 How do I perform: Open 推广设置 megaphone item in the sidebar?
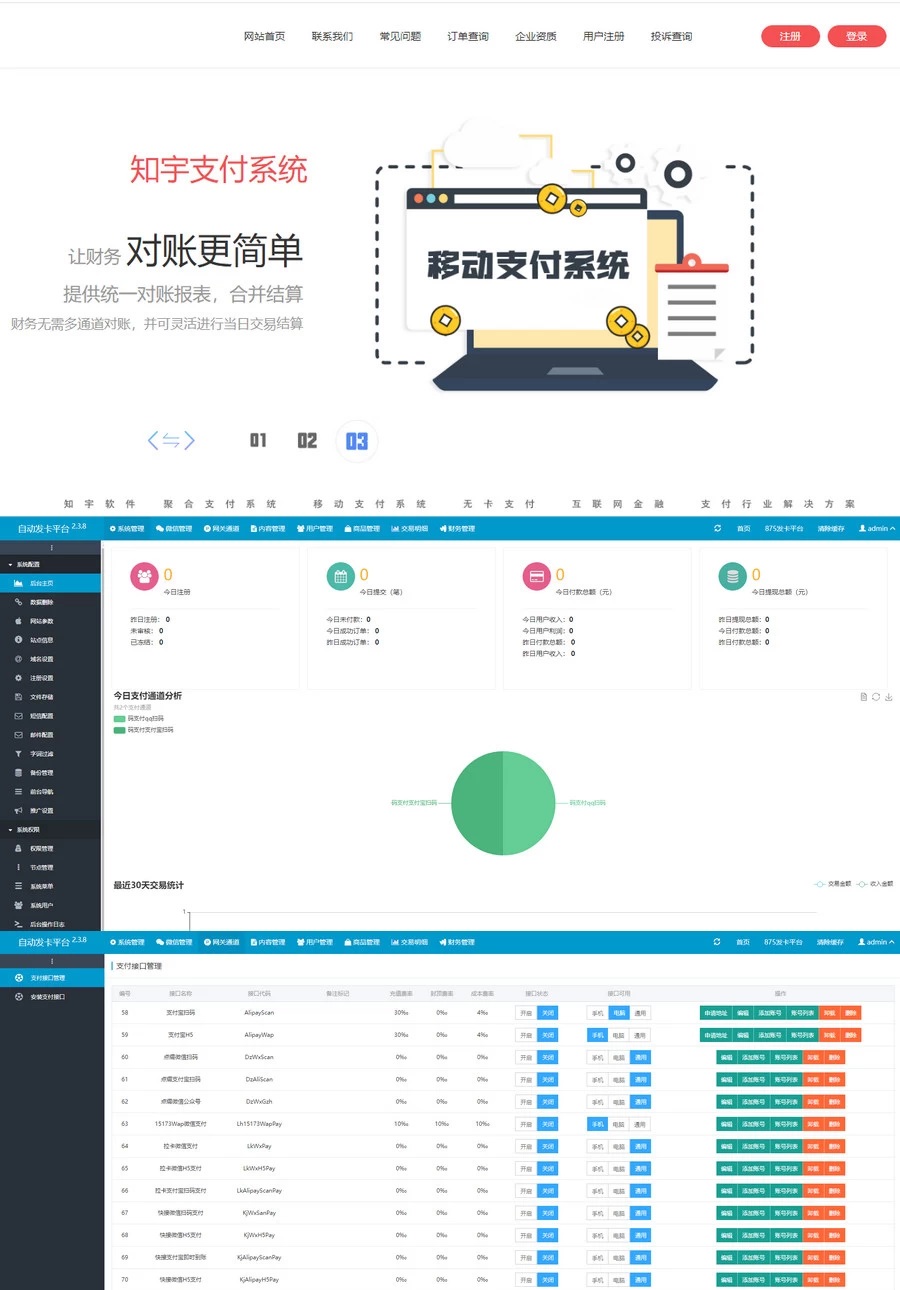(41, 811)
